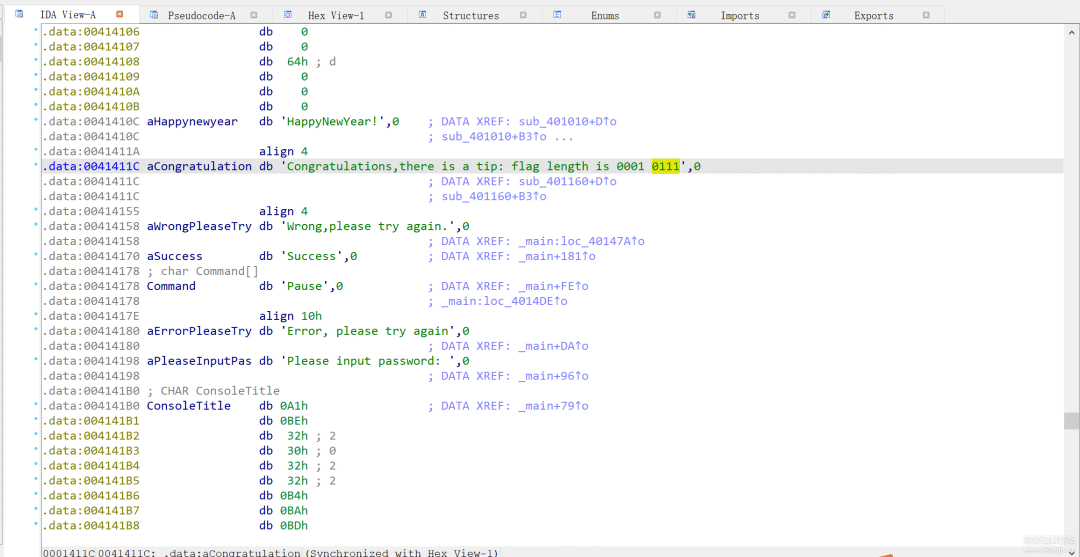Click the Hex View-1 tab icon

point(288,14)
